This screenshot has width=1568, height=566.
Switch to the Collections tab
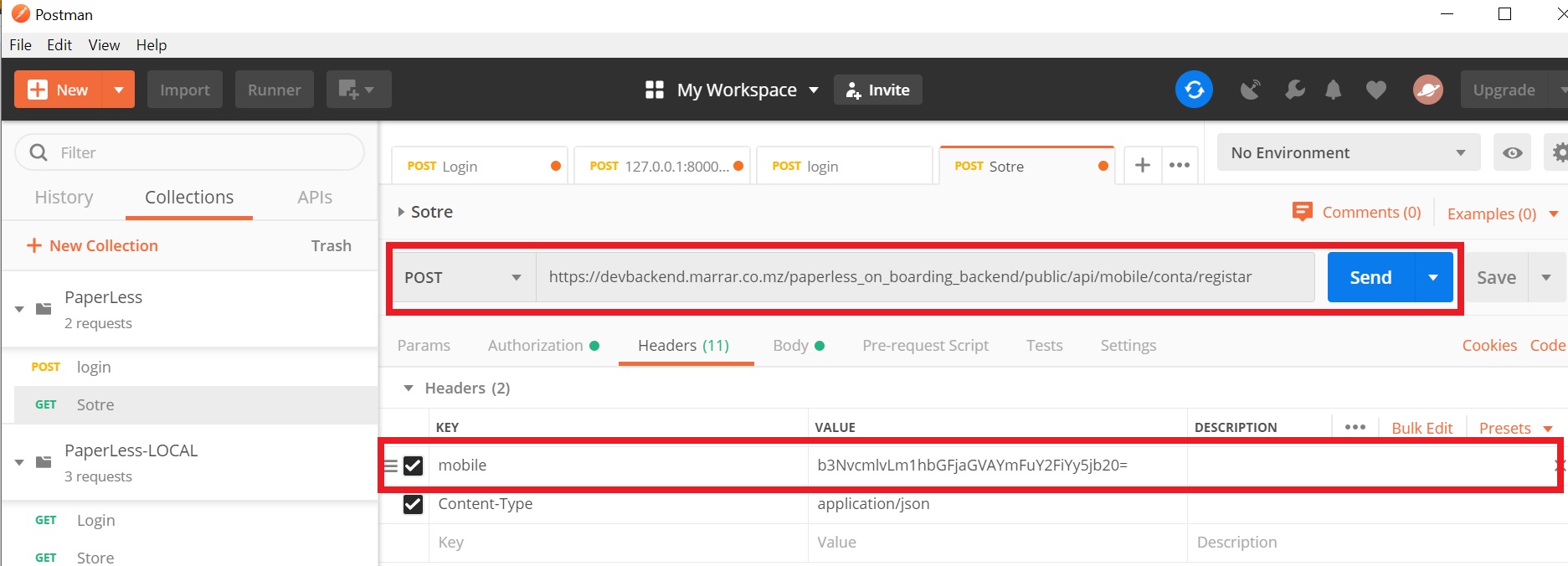189,197
